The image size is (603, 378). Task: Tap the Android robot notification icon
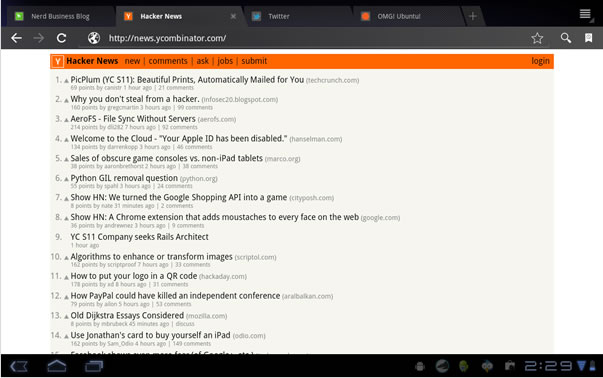click(420, 366)
